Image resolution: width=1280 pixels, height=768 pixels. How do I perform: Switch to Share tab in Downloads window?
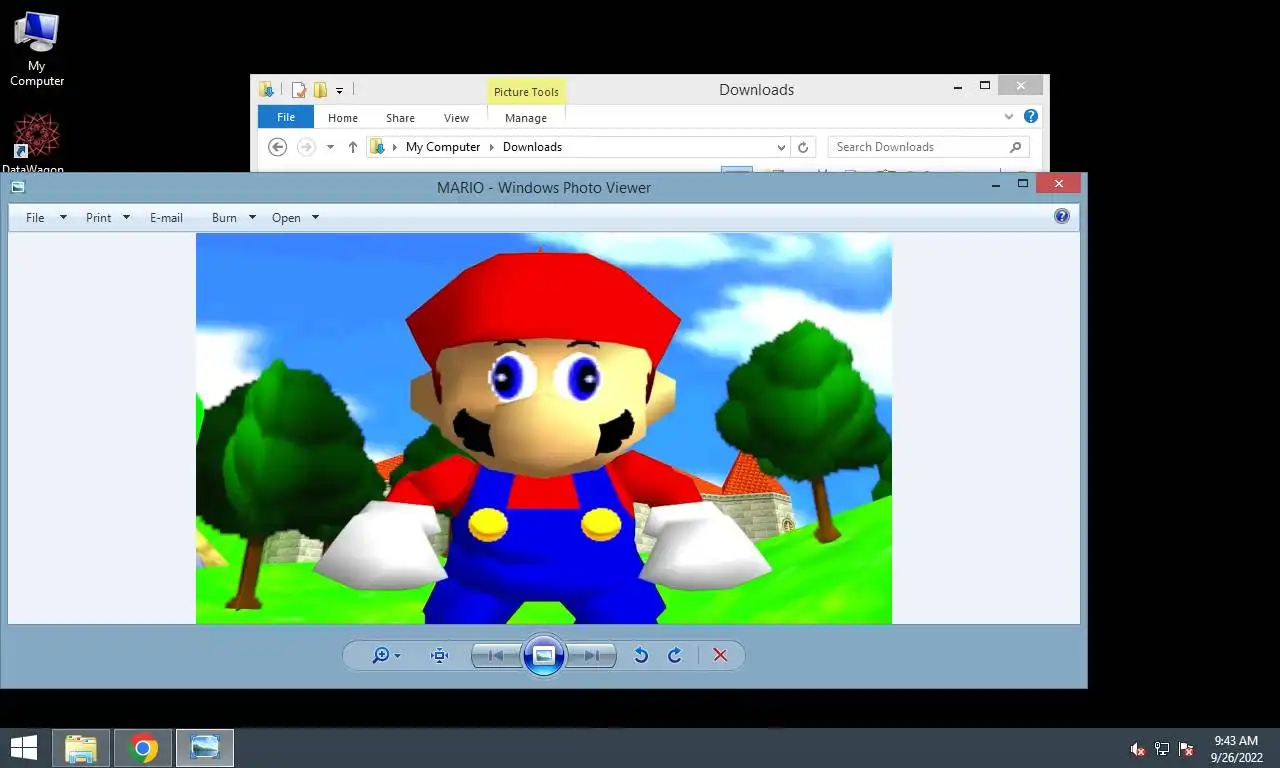pos(400,118)
